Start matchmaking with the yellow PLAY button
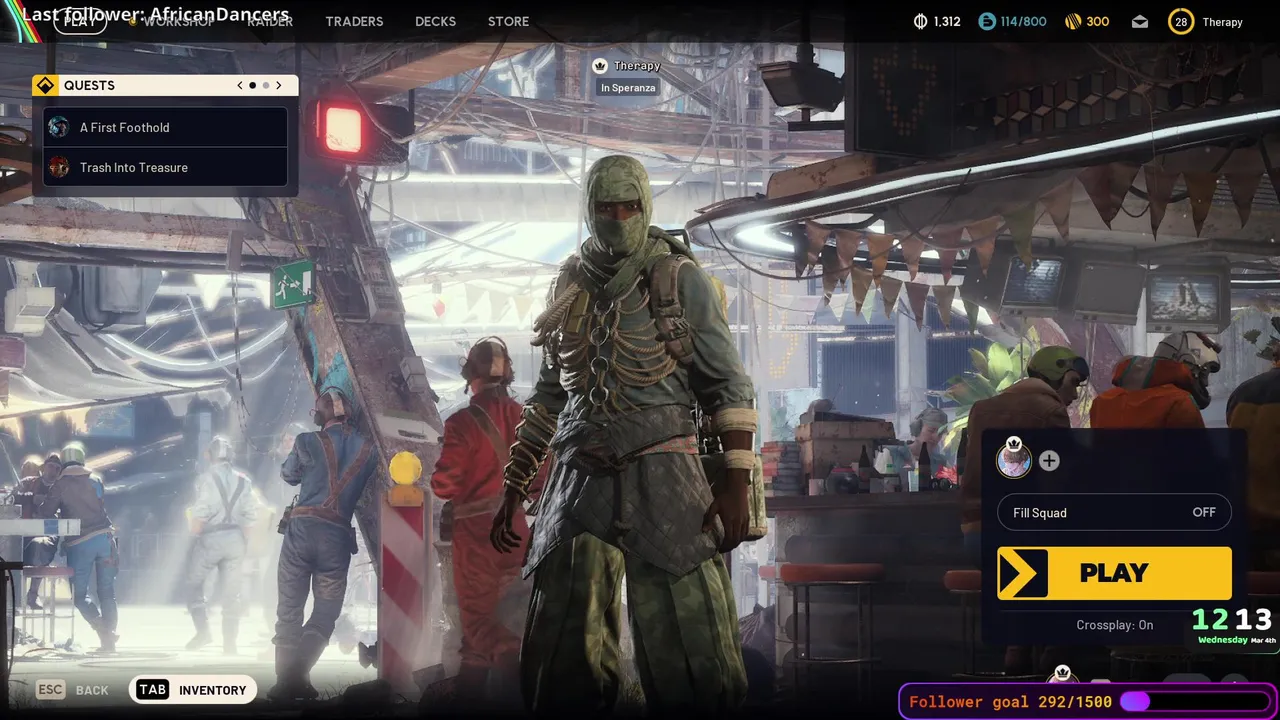This screenshot has width=1280, height=720. pos(1114,573)
